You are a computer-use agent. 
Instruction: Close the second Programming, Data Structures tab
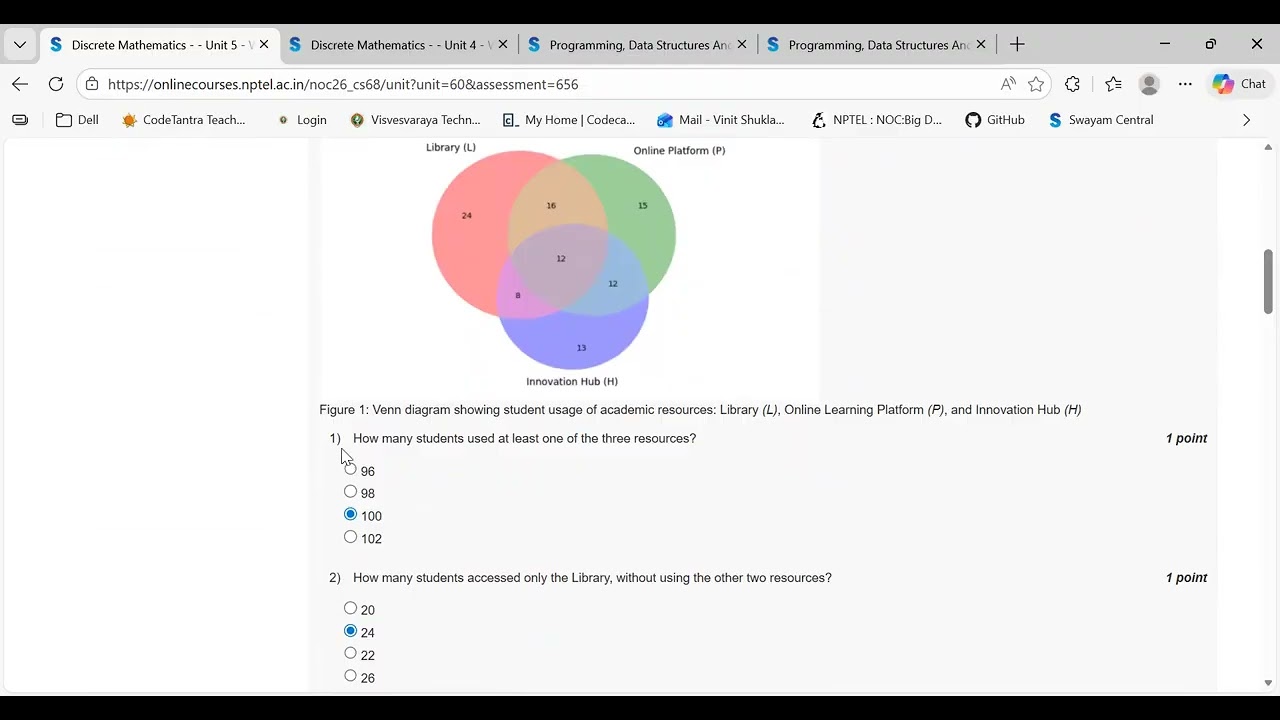tap(981, 45)
